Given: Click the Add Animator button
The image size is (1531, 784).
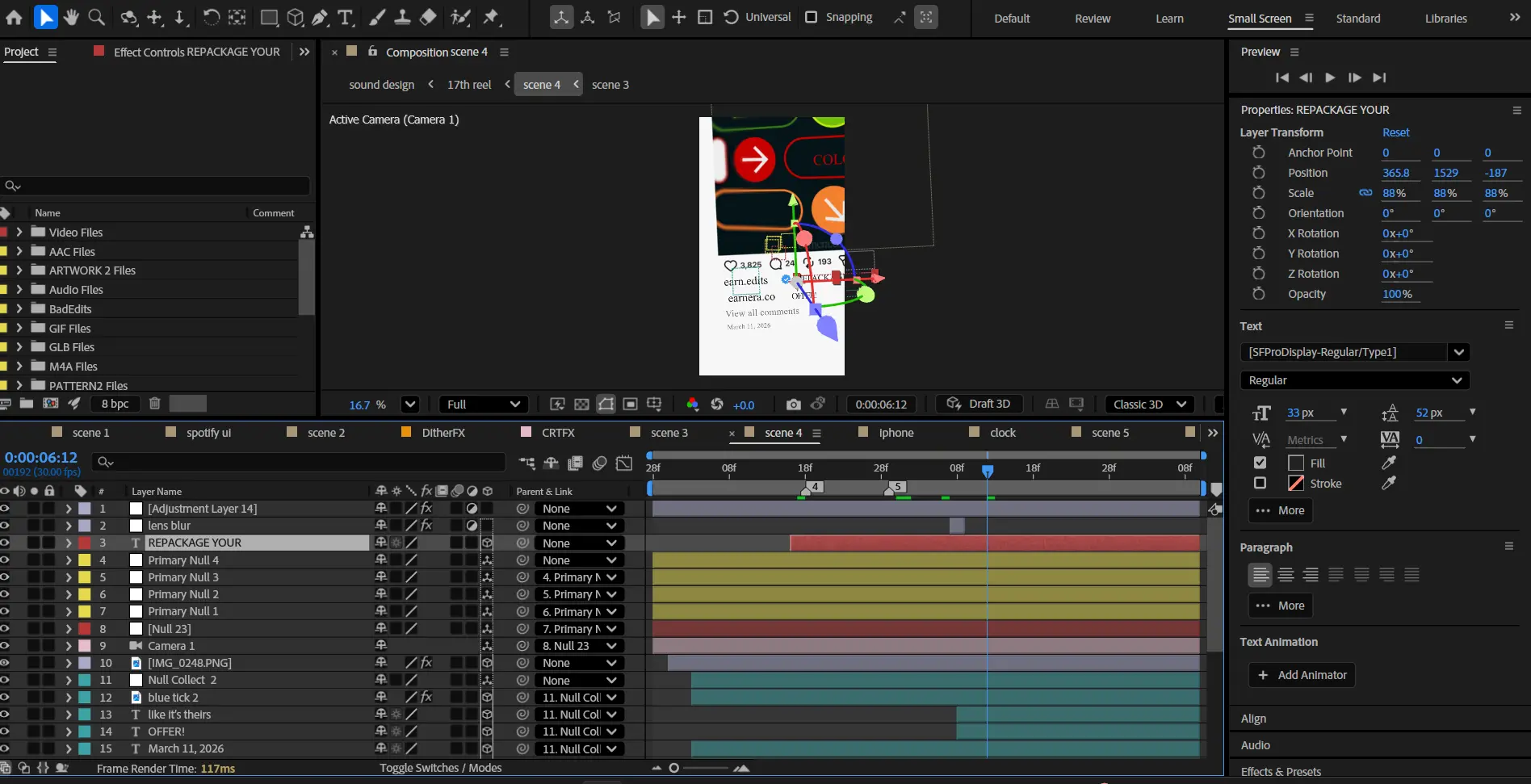Looking at the screenshot, I should [x=1302, y=675].
